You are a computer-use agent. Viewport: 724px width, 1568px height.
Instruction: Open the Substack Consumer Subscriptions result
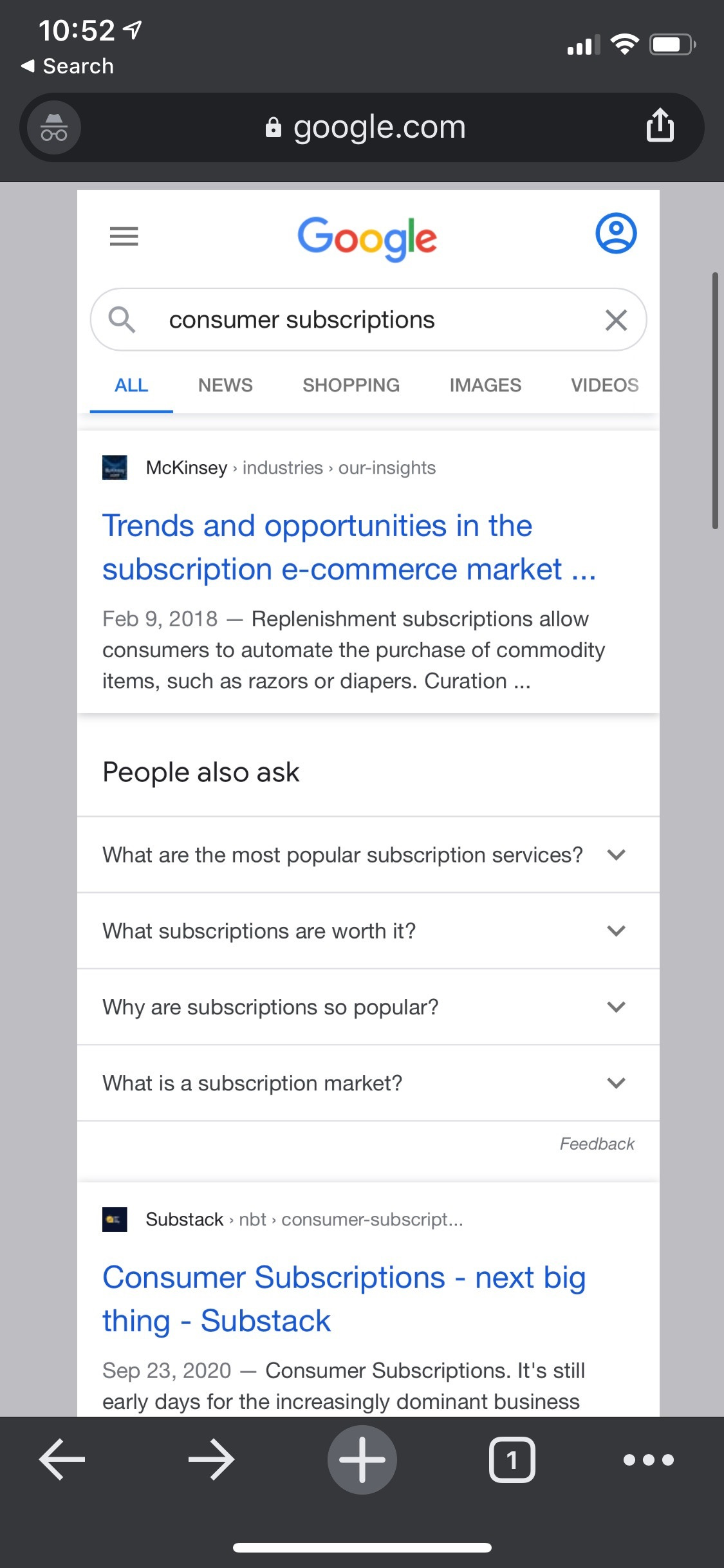pos(344,1298)
